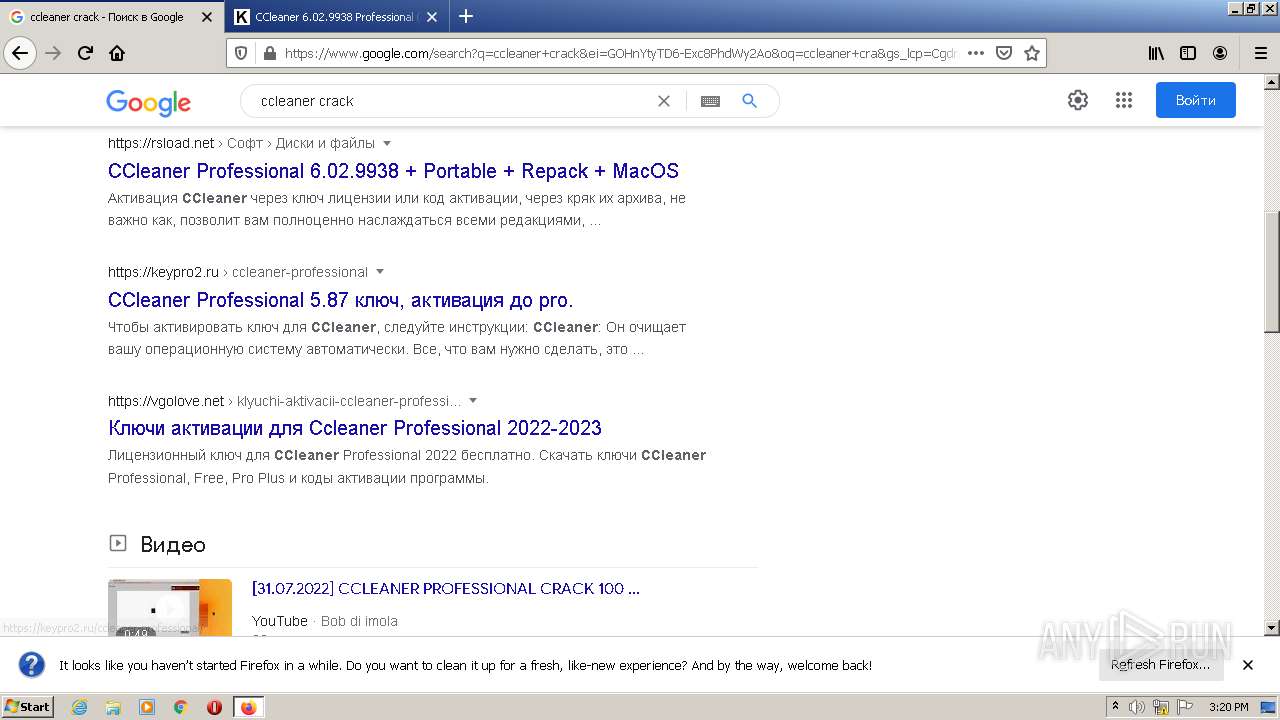Image resolution: width=1280 pixels, height=720 pixels.
Task: Dismiss the Refresh Firefox notification bar
Action: 1247,665
